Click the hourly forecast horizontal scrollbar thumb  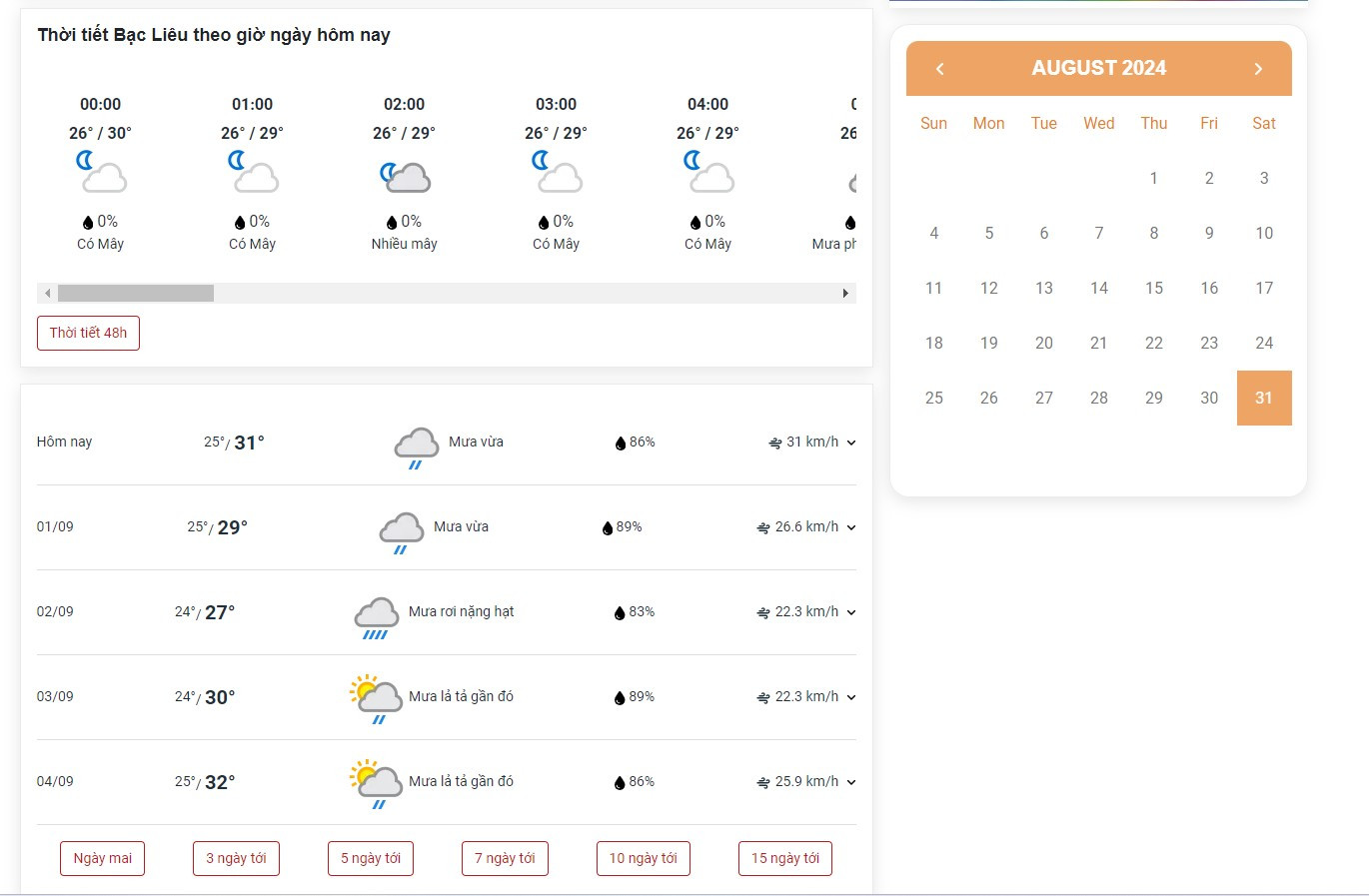tap(136, 293)
